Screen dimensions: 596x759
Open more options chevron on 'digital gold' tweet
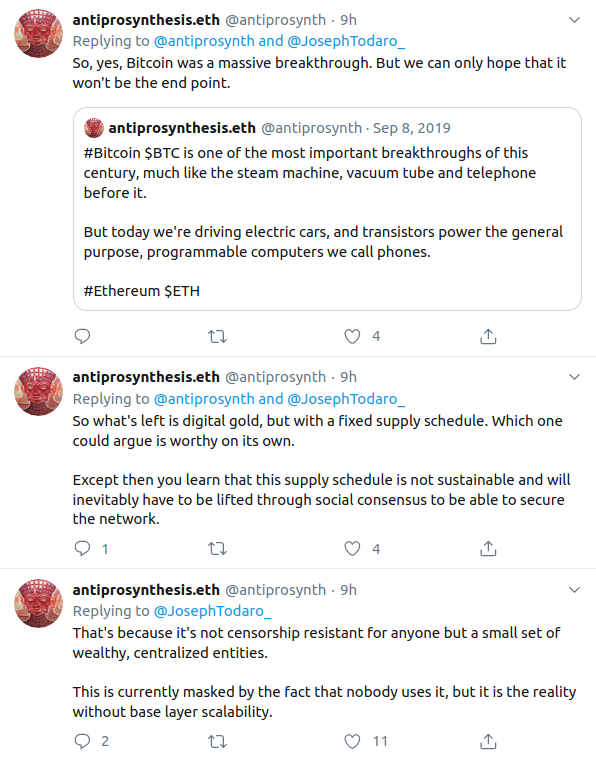click(x=574, y=377)
